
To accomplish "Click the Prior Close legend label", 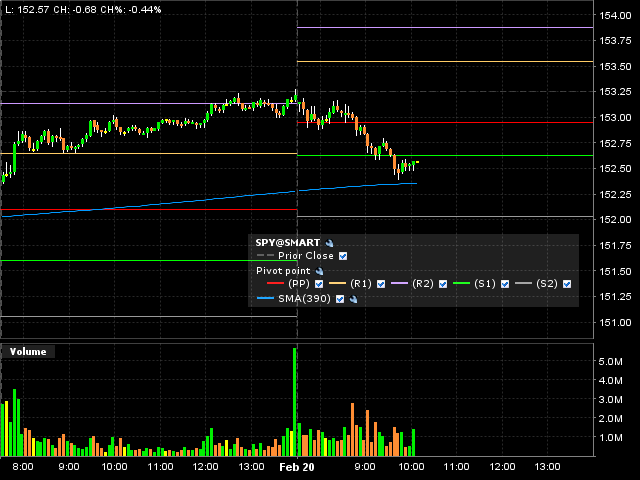I will coord(306,256).
